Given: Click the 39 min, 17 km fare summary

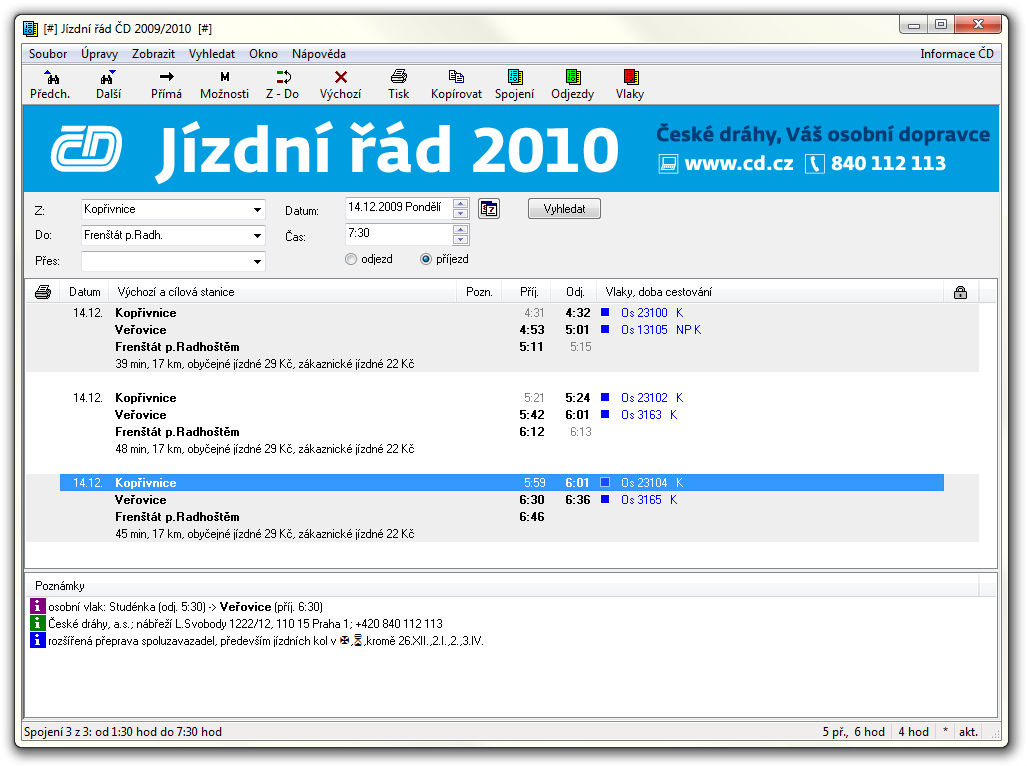Looking at the screenshot, I should tap(265, 363).
